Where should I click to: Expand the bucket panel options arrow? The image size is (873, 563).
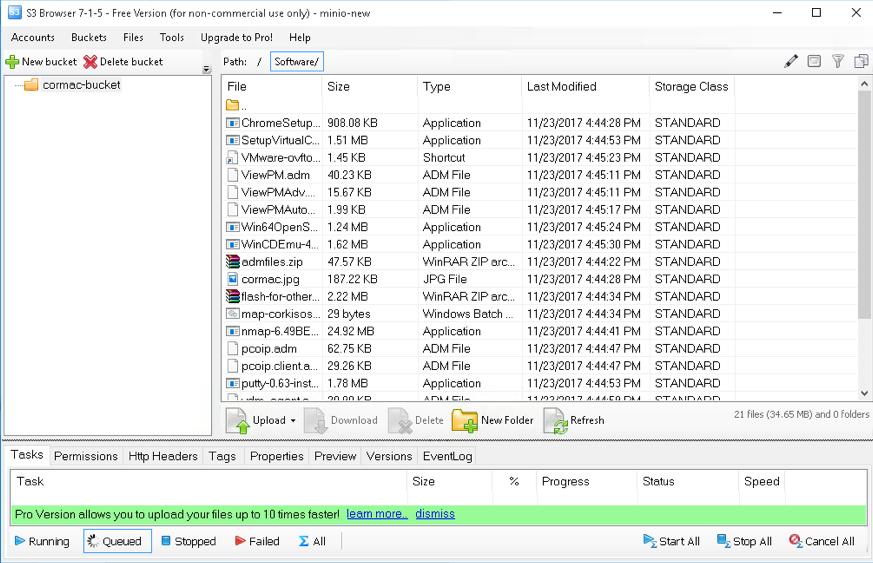(207, 70)
